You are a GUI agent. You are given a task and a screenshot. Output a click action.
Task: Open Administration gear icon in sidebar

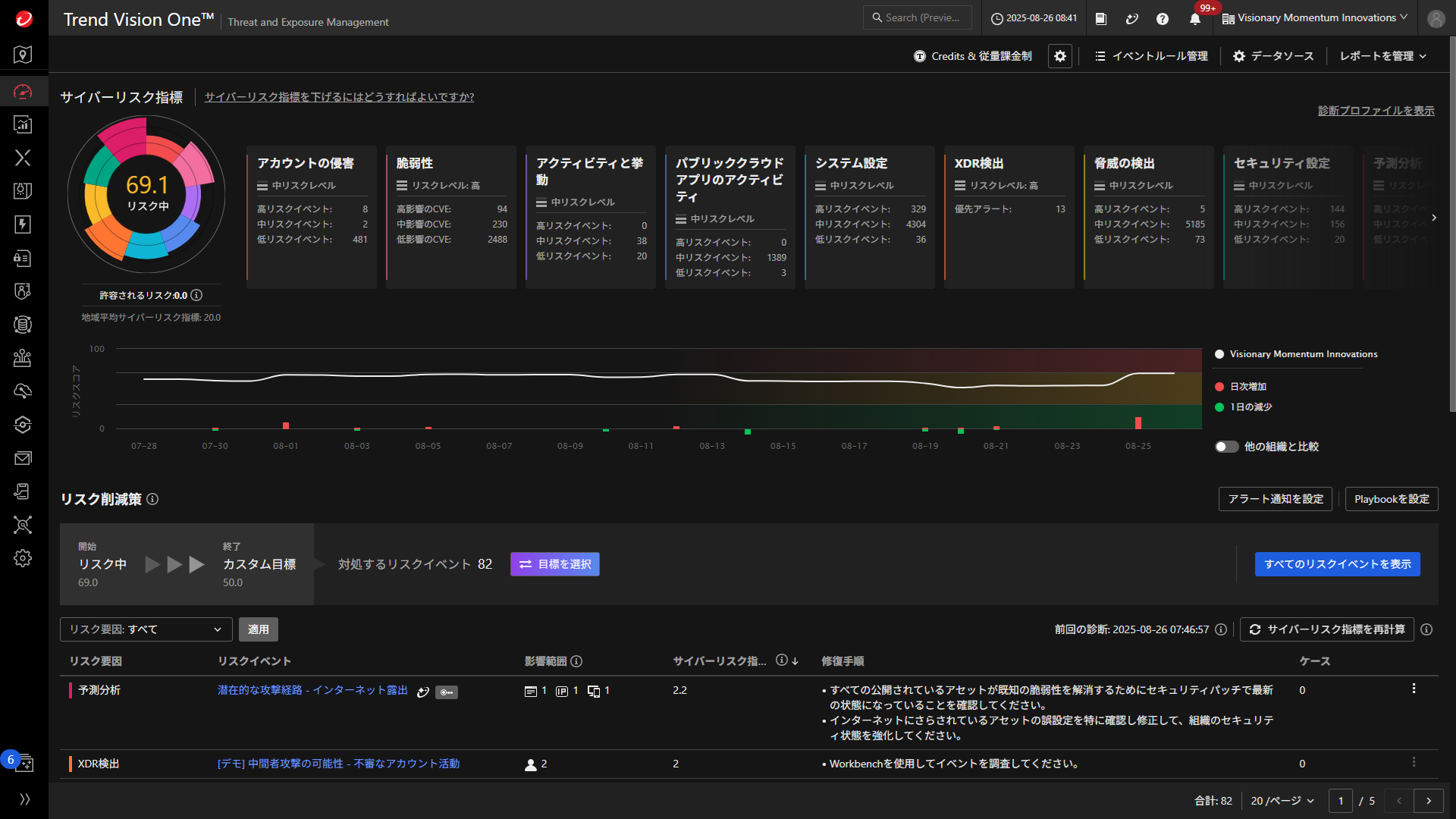coord(23,558)
